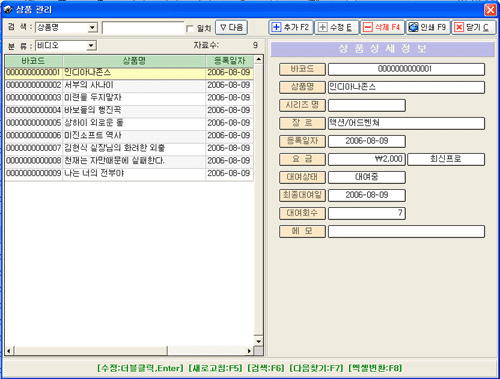
Task: Click the 최신프로 fee type field
Action: [446, 159]
